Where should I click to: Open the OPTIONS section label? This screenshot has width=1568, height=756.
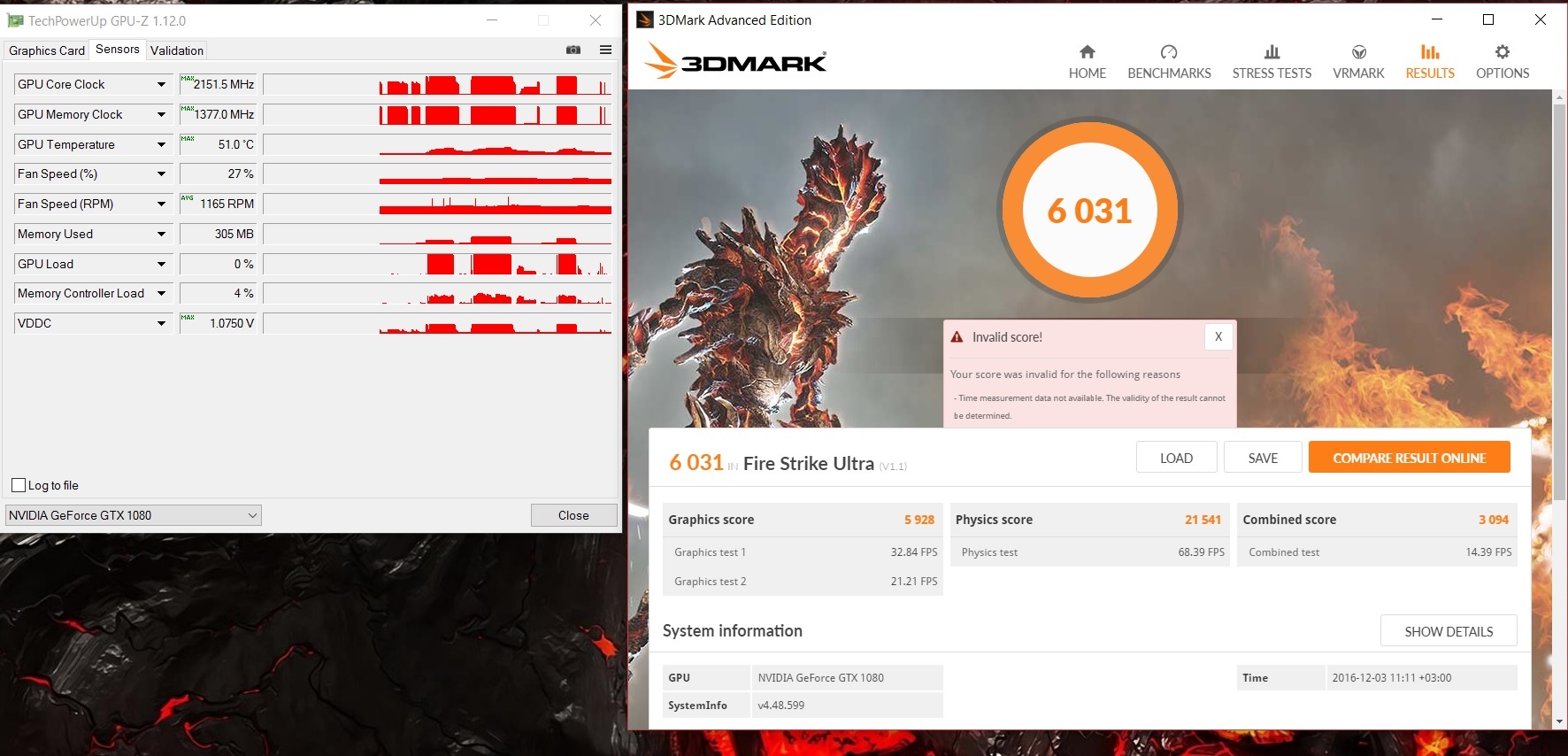tap(1503, 73)
